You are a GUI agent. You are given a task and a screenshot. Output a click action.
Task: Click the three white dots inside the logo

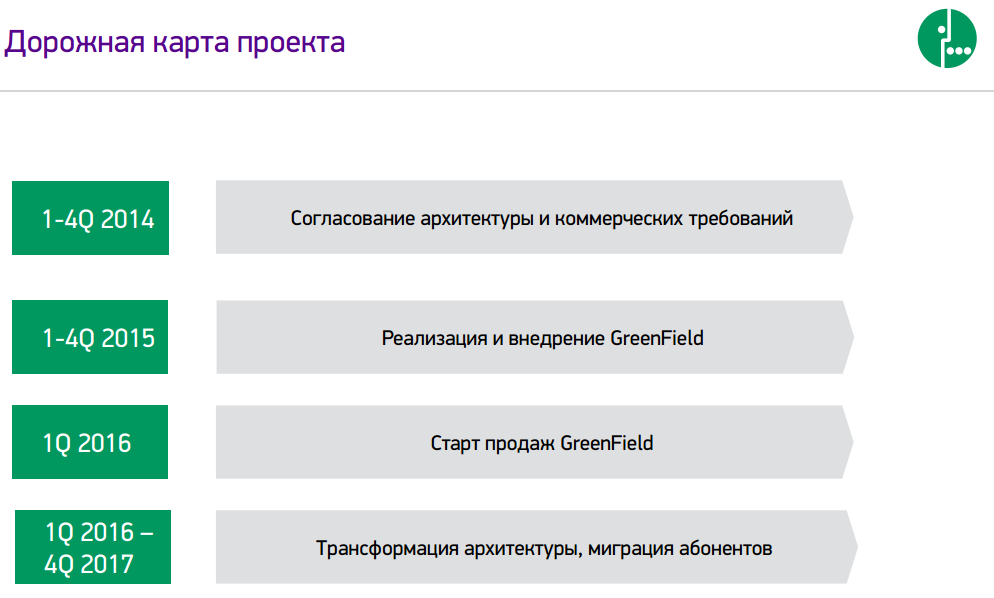tap(960, 49)
